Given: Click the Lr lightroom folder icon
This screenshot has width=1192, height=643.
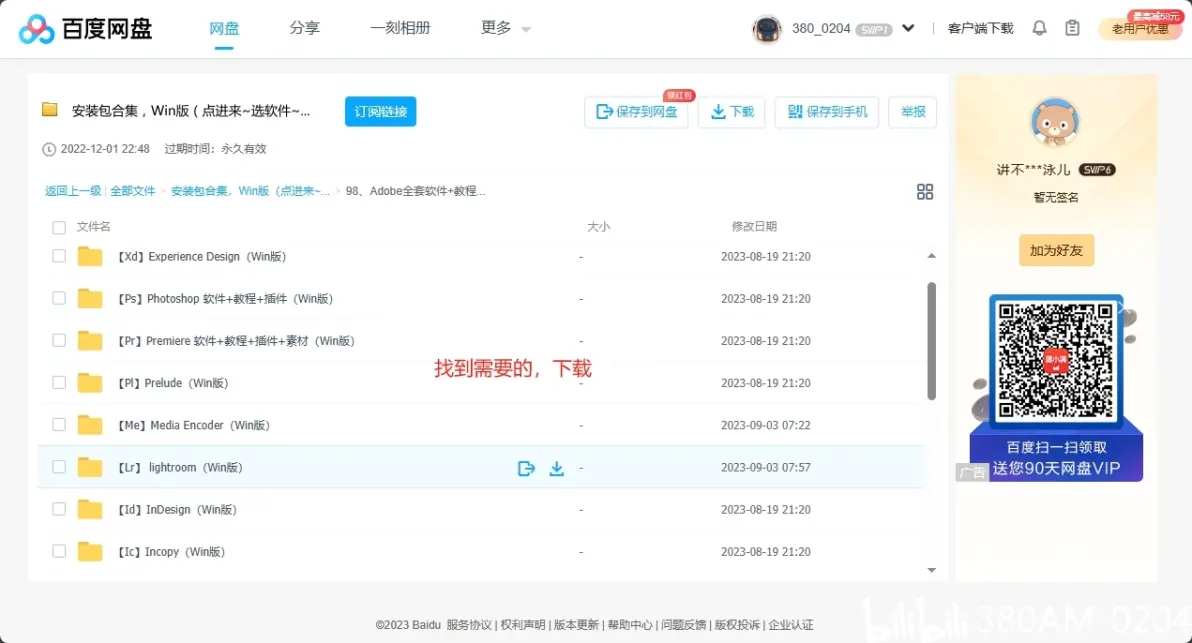Looking at the screenshot, I should [x=90, y=467].
